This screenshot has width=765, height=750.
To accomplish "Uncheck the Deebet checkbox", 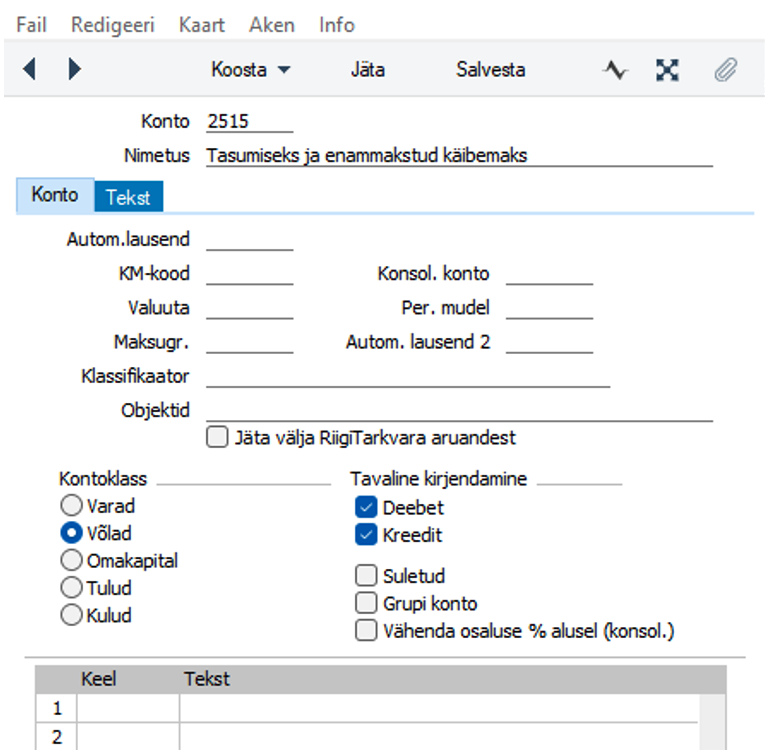I will coord(366,507).
